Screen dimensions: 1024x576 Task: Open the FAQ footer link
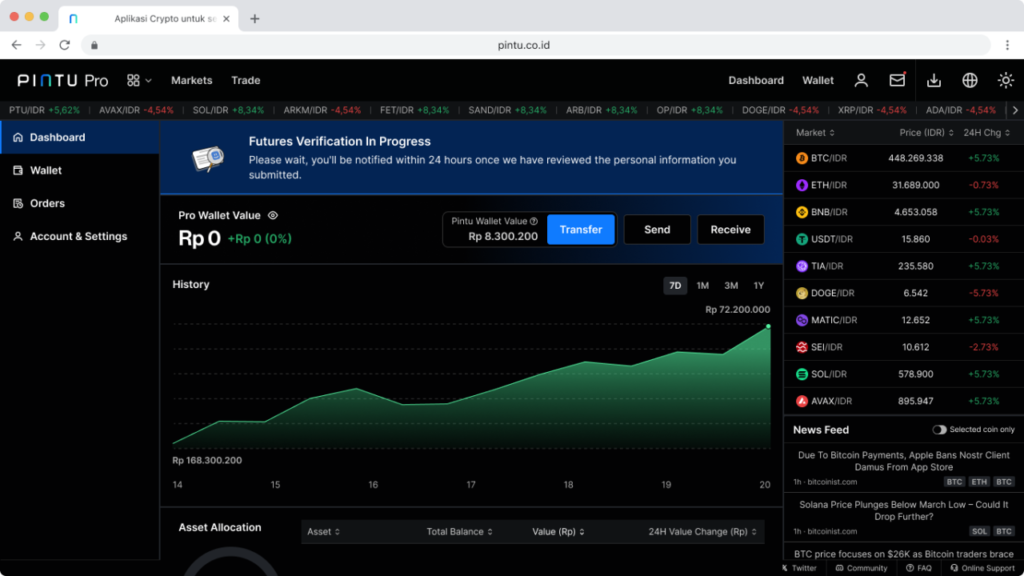pyautogui.click(x=919, y=568)
